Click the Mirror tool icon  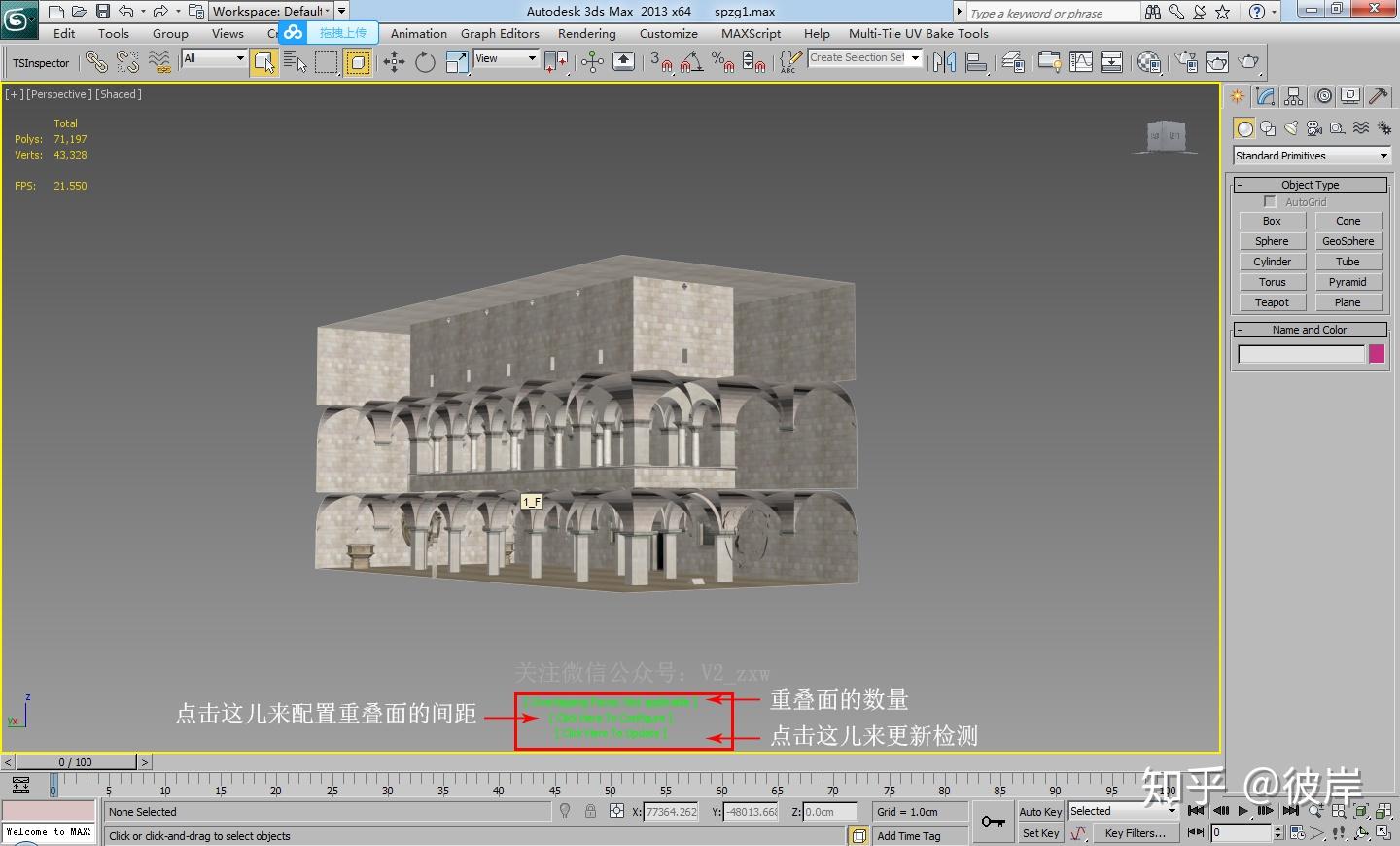click(944, 63)
